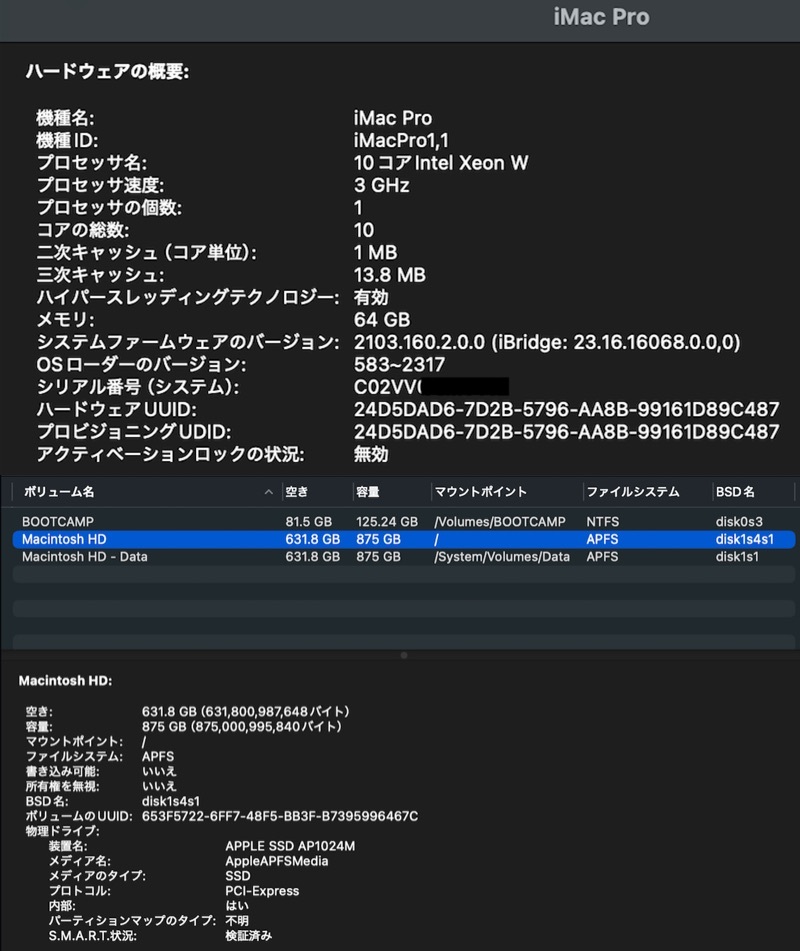The image size is (800, 951).
Task: Click free space 631,800,987,648 bytes value
Action: tap(246, 711)
